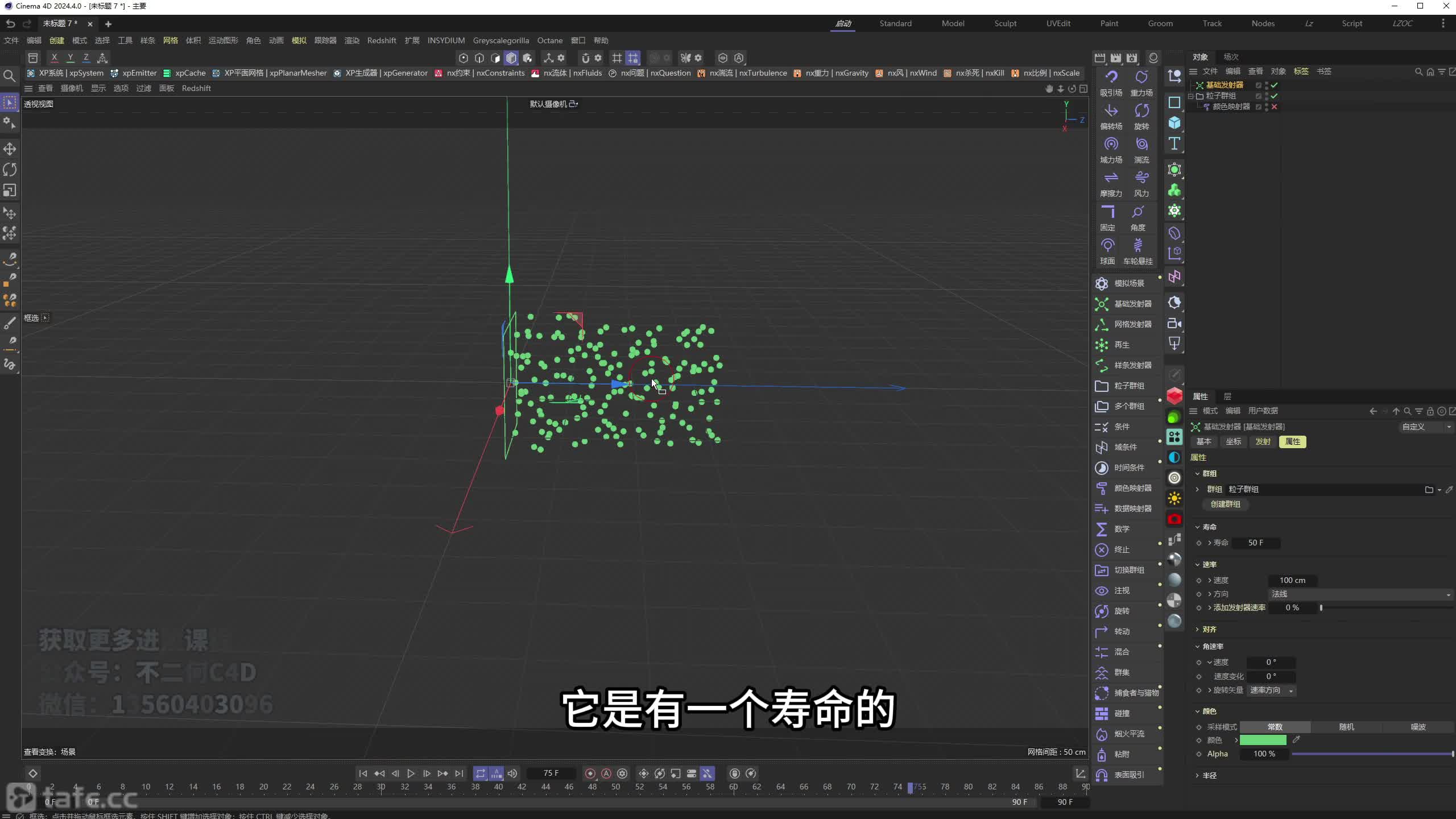
Task: Click the 添加发射器速率 slider
Action: pyautogui.click(x=1387, y=607)
